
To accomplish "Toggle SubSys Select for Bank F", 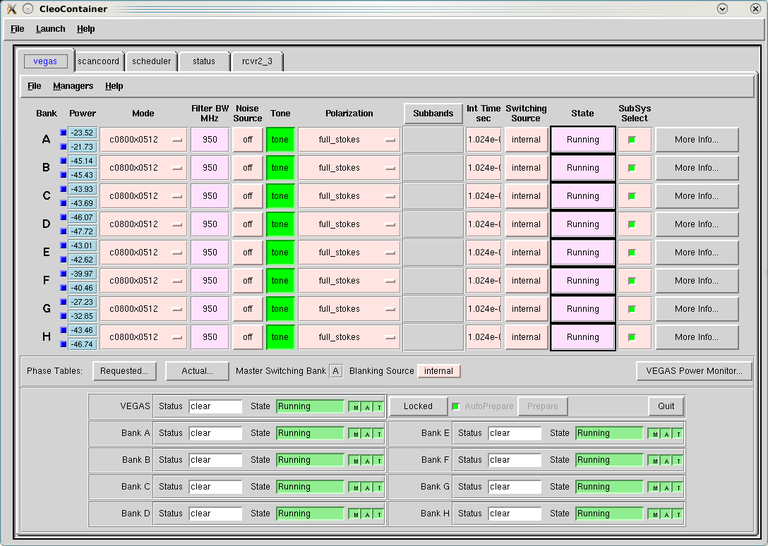I will click(632, 281).
